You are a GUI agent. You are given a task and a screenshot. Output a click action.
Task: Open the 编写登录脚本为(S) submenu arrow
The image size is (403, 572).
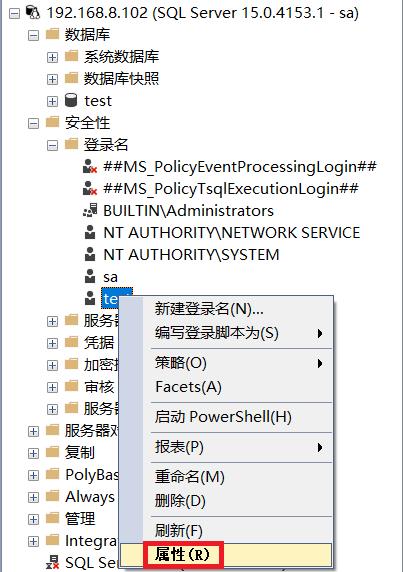coord(320,333)
